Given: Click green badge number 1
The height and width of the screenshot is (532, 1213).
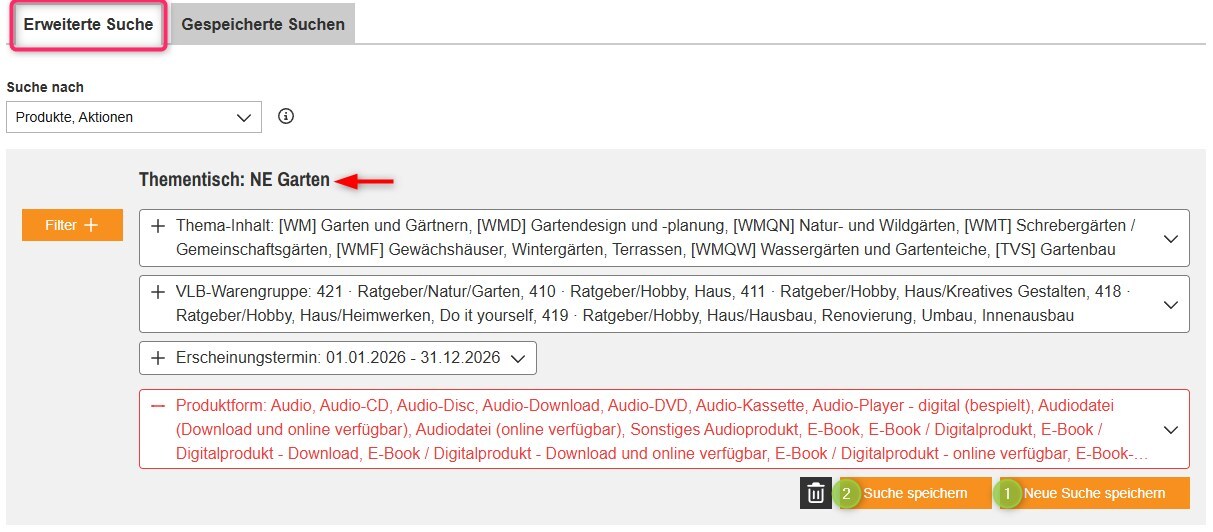Looking at the screenshot, I should [1008, 493].
